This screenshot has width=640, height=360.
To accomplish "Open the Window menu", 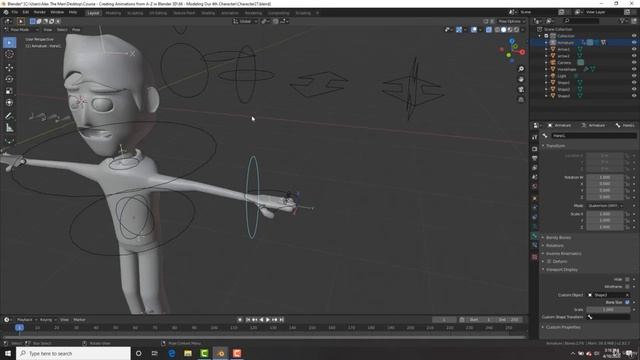I will pos(57,12).
